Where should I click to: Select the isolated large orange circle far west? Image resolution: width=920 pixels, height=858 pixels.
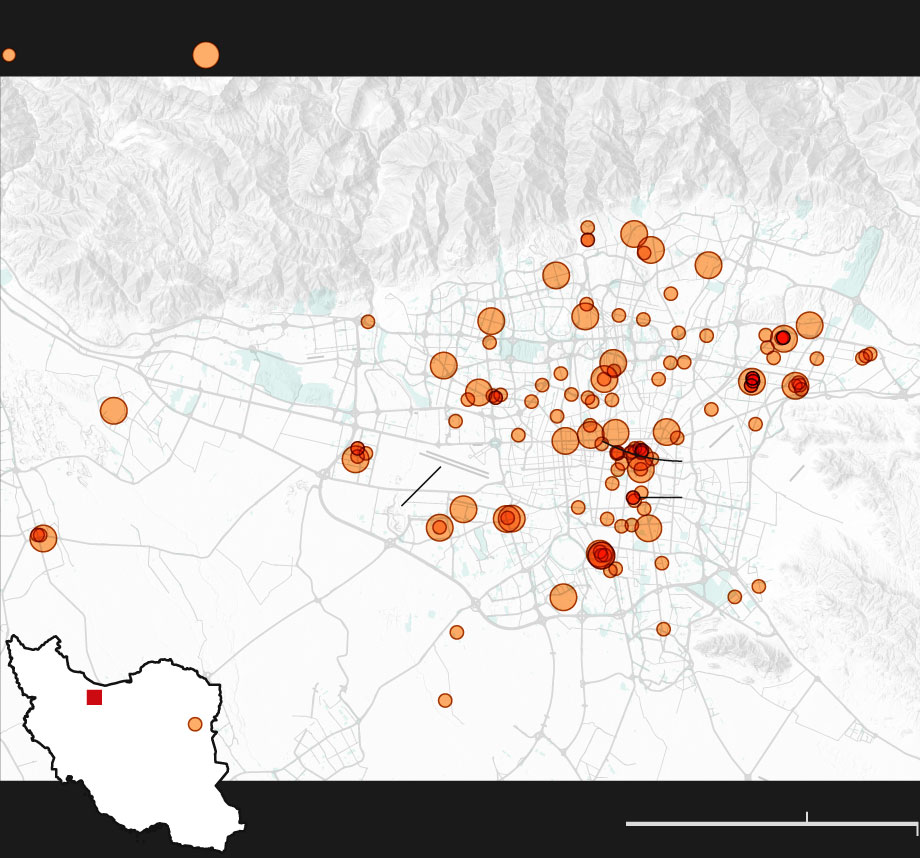click(x=114, y=411)
